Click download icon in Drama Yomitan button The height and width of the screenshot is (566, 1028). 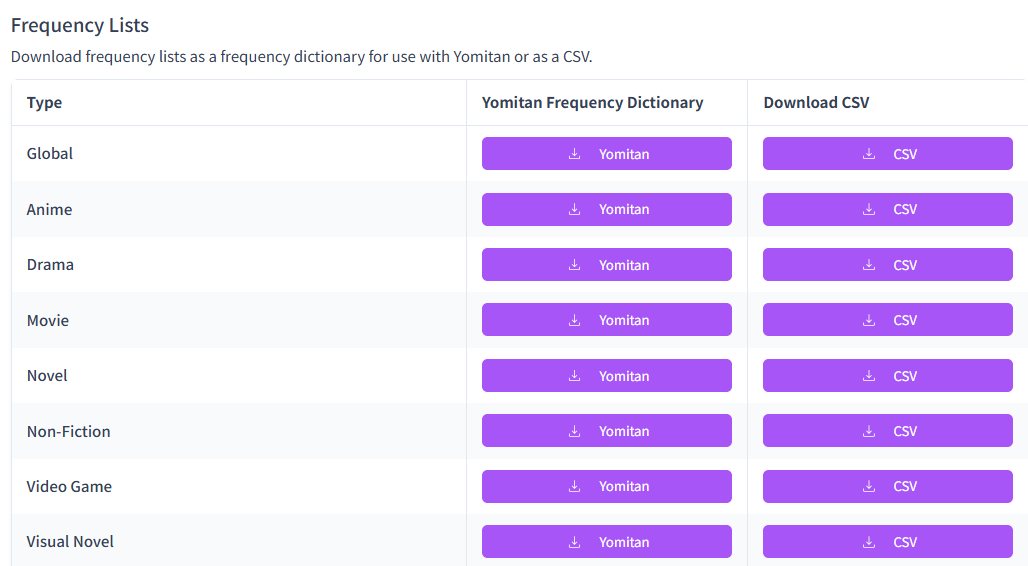click(575, 265)
